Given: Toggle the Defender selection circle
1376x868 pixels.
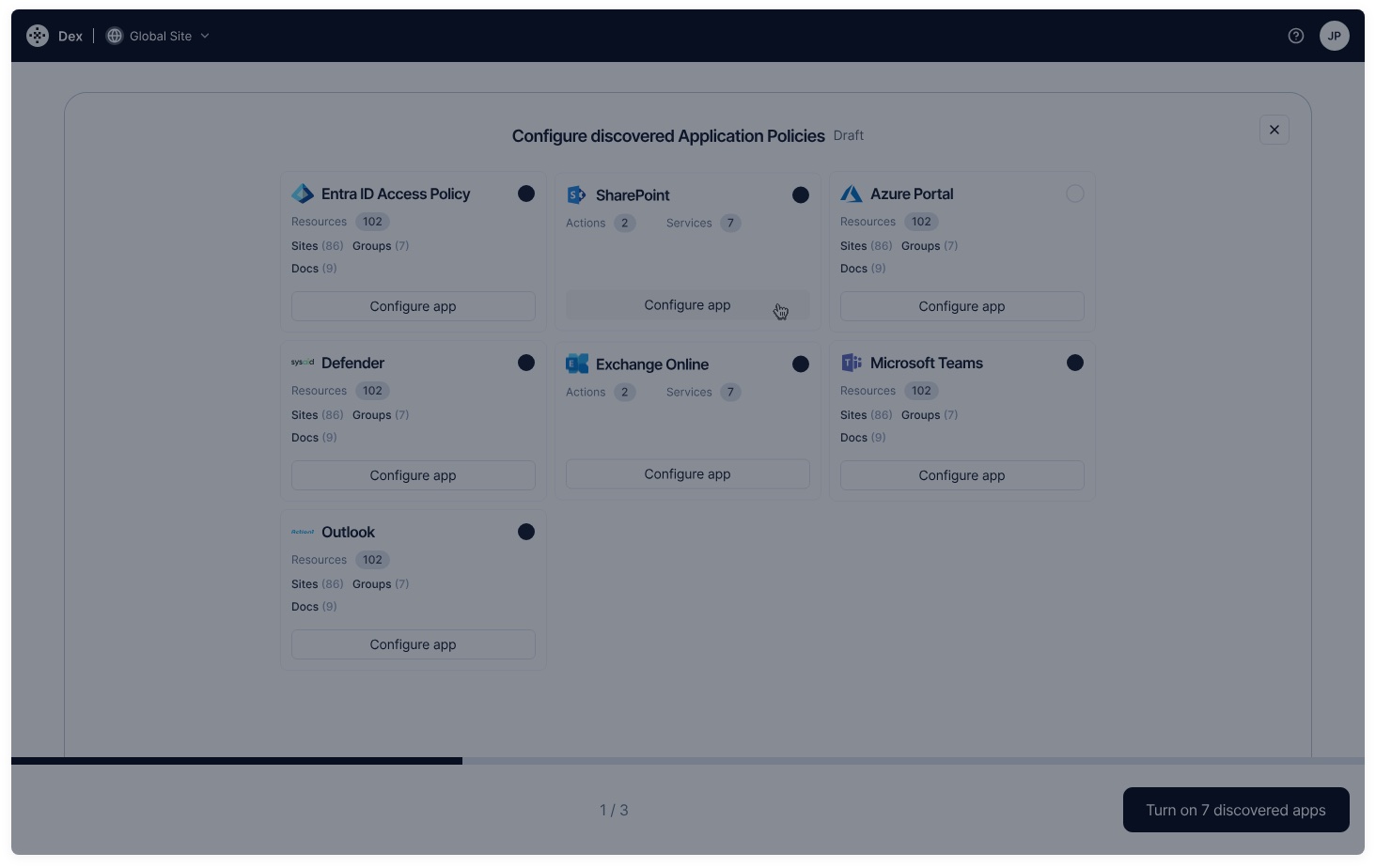Looking at the screenshot, I should tap(526, 363).
